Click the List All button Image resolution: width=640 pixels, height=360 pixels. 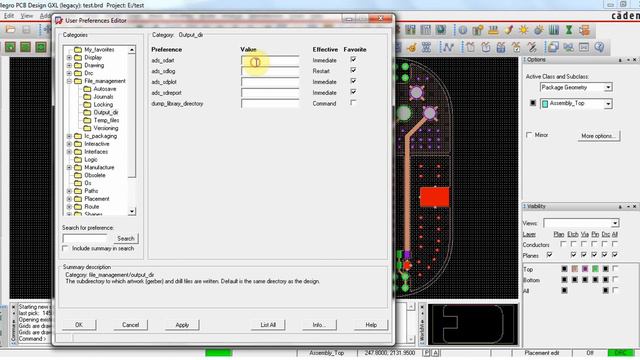click(x=268, y=325)
